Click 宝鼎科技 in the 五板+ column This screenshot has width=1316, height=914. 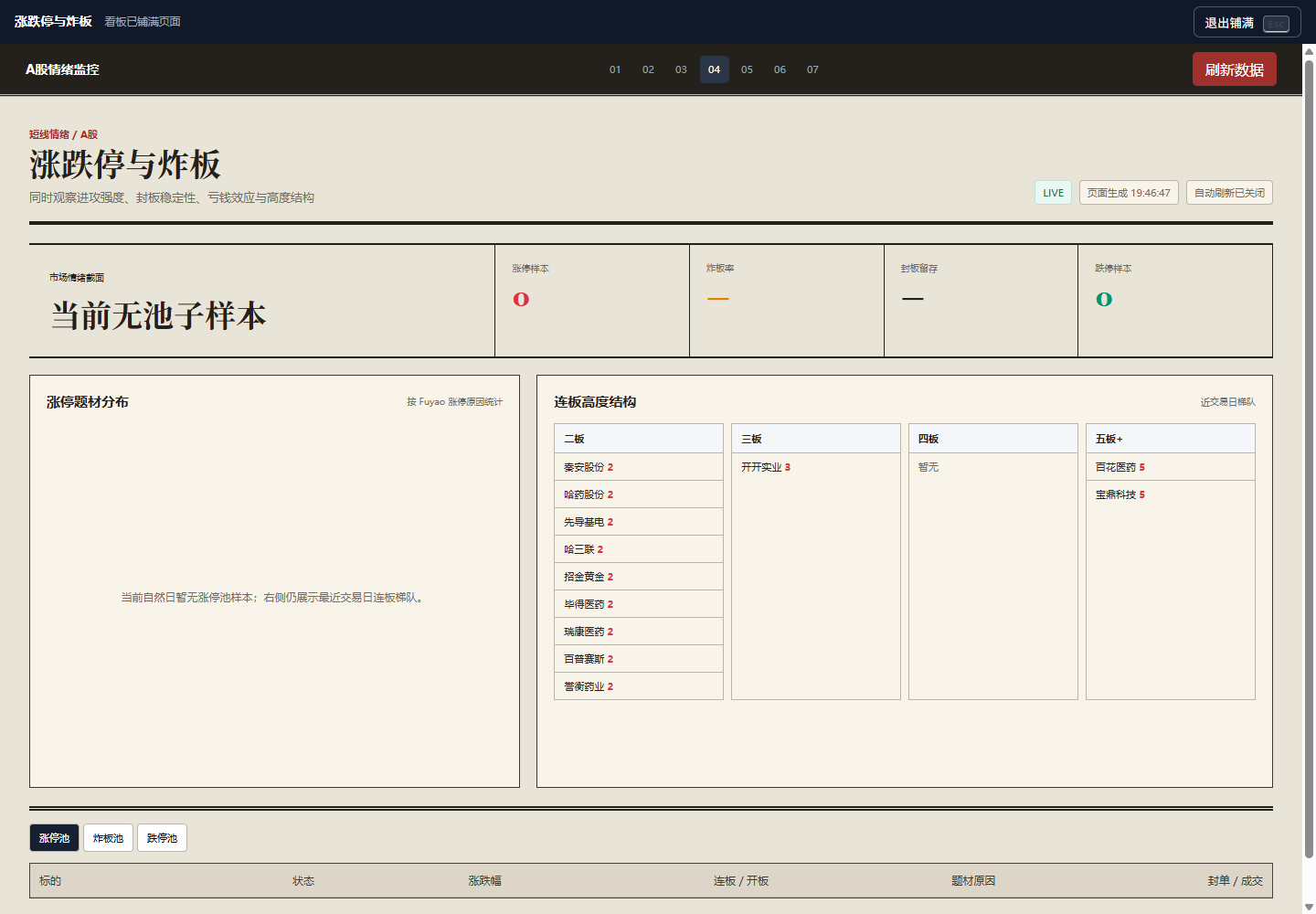click(x=1171, y=494)
